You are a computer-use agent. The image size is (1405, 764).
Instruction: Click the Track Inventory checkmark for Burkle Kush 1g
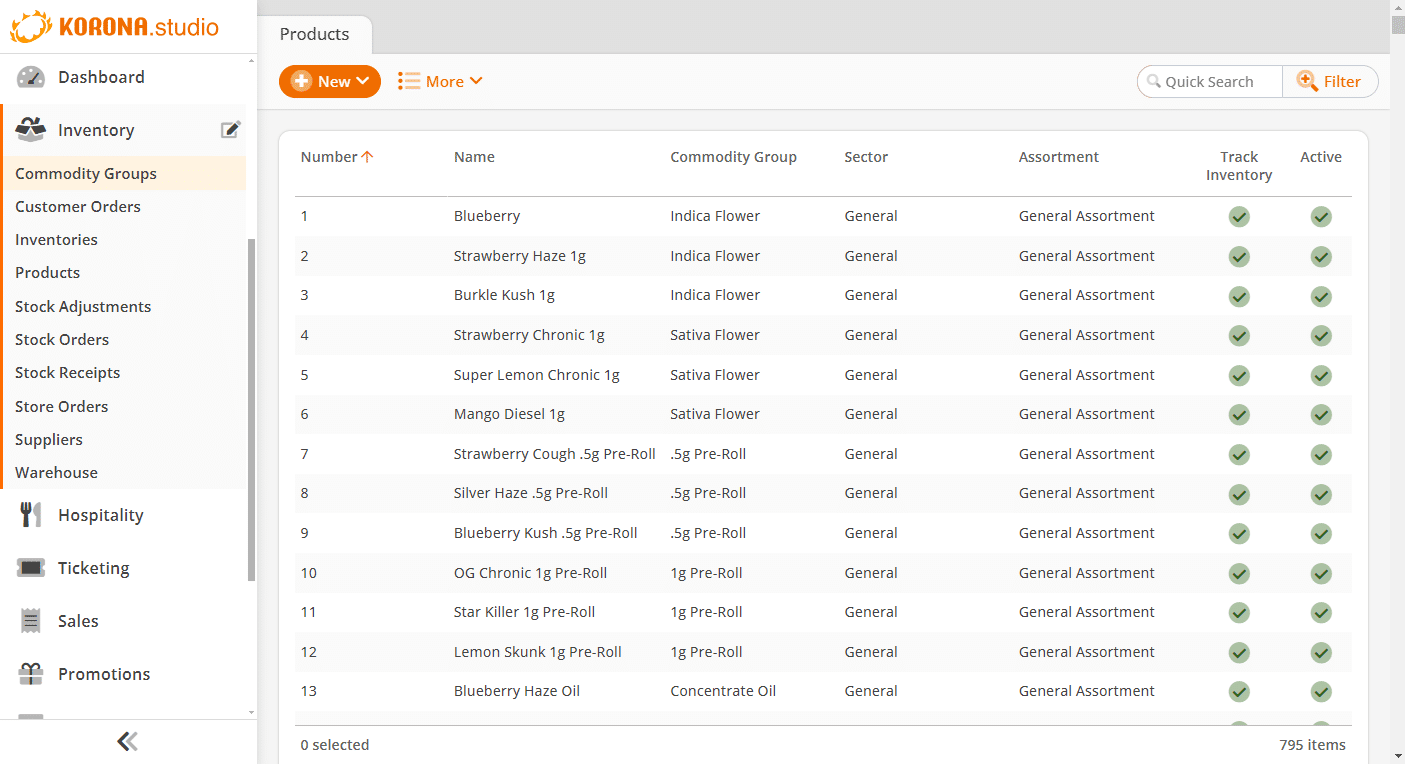tap(1239, 296)
